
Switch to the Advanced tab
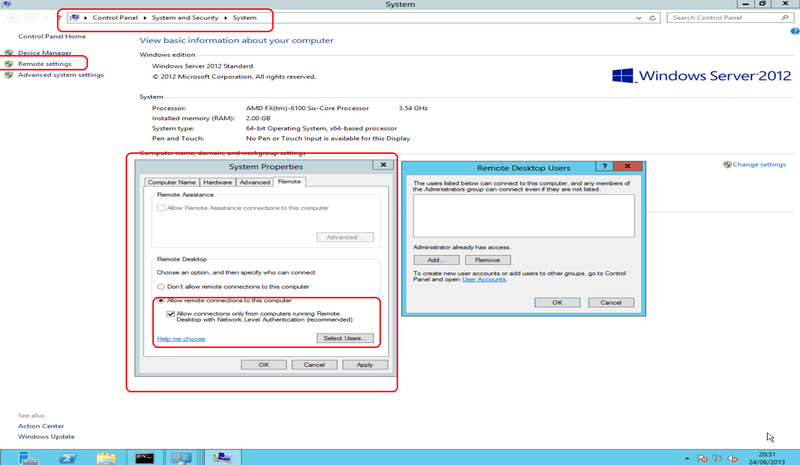tap(255, 182)
